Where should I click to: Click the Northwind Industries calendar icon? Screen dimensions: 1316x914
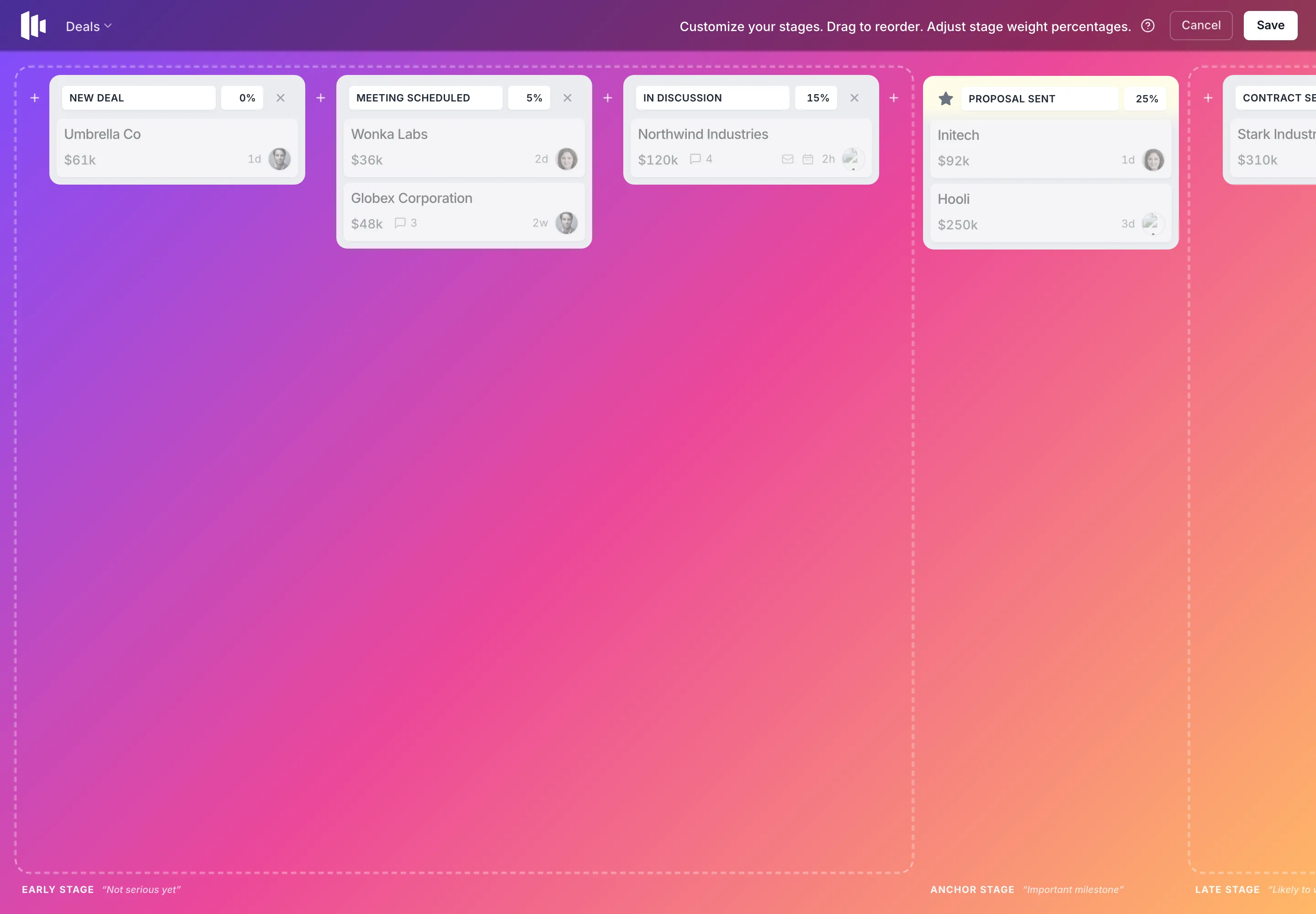[x=807, y=159]
